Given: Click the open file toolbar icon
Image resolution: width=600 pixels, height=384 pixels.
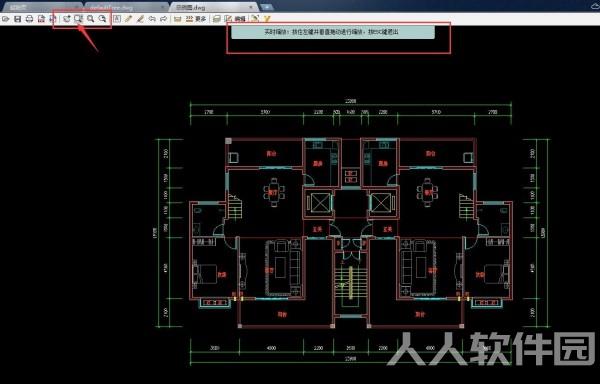Looking at the screenshot, I should 6,19.
